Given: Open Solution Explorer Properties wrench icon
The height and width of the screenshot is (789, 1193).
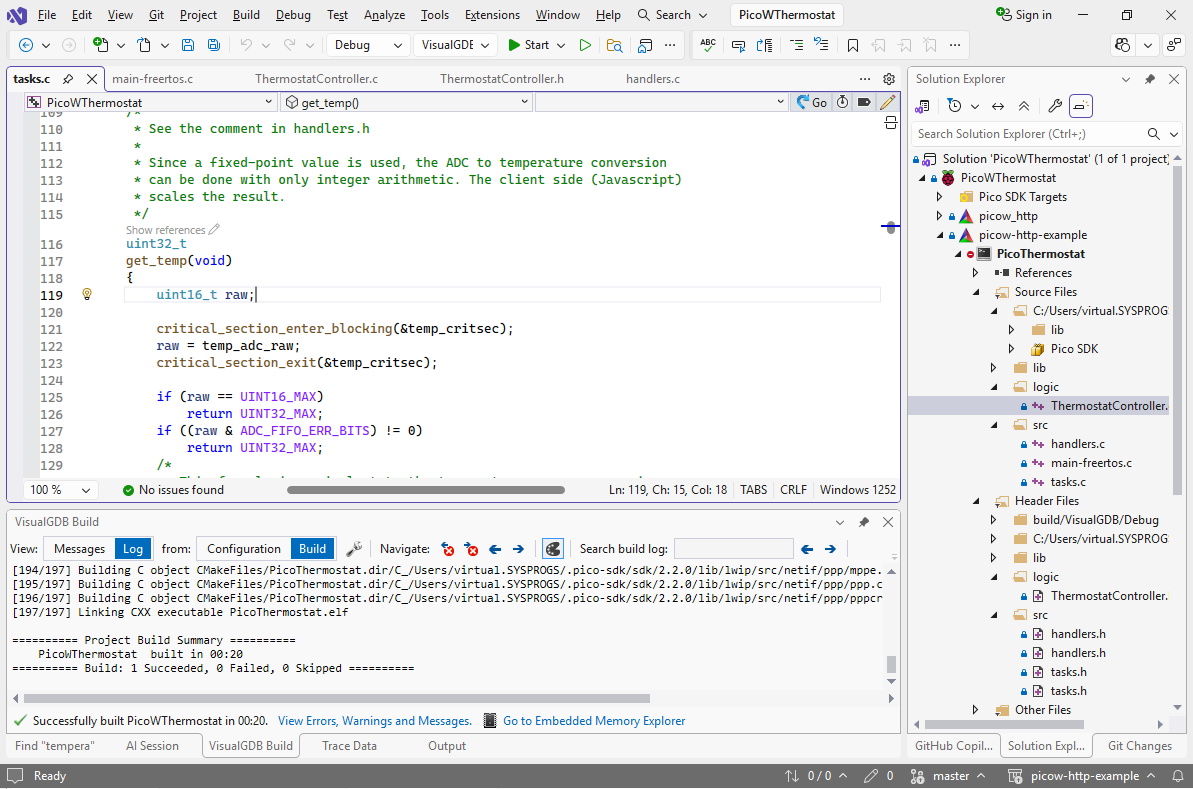Looking at the screenshot, I should (x=1054, y=106).
